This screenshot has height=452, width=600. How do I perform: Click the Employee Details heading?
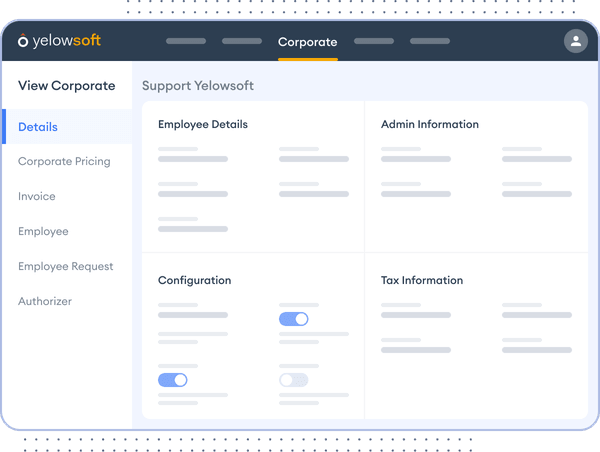203,125
